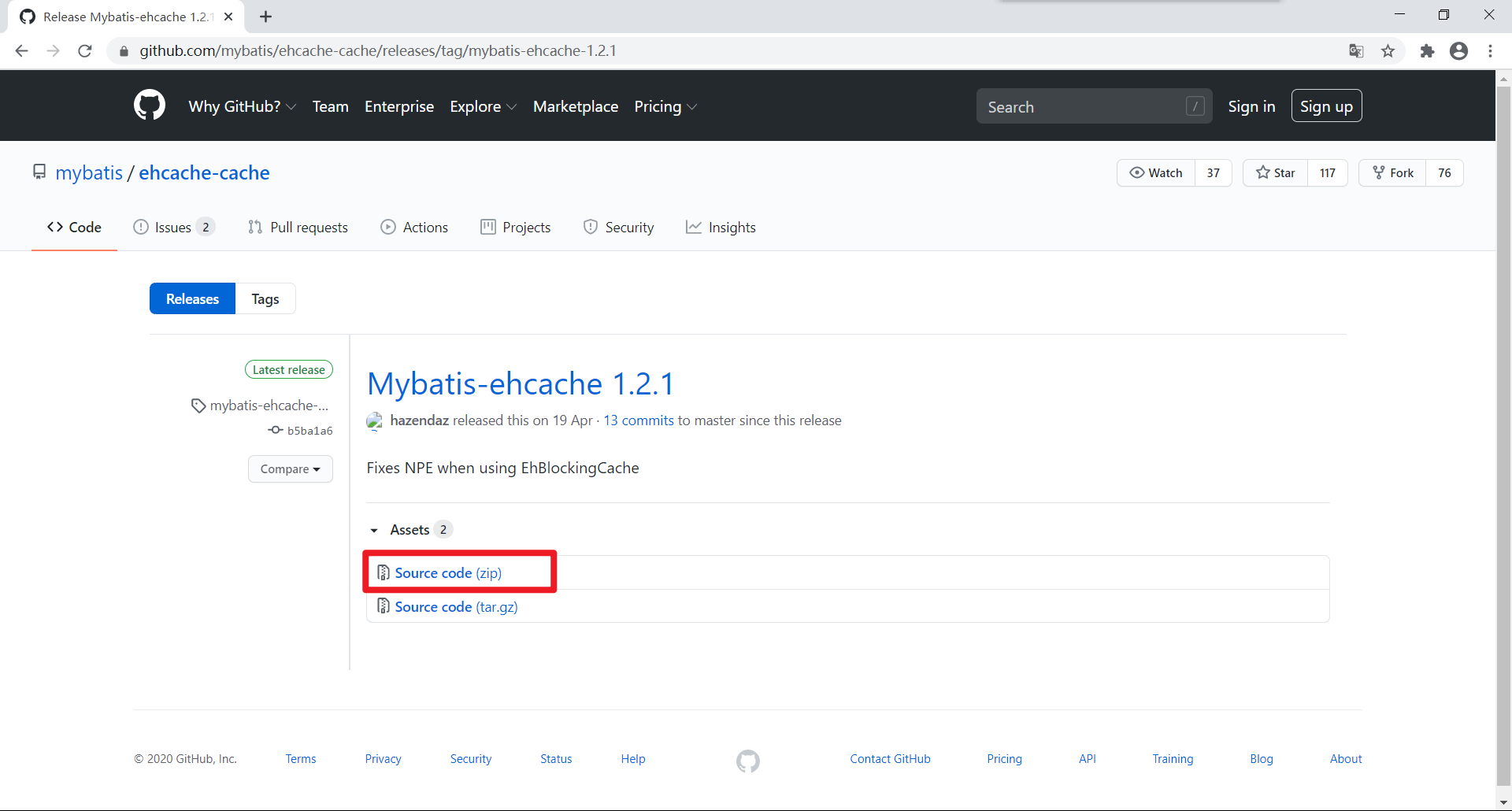Click the GitHub Octocat logo in header
Viewport: 1512px width, 811px height.
150,106
